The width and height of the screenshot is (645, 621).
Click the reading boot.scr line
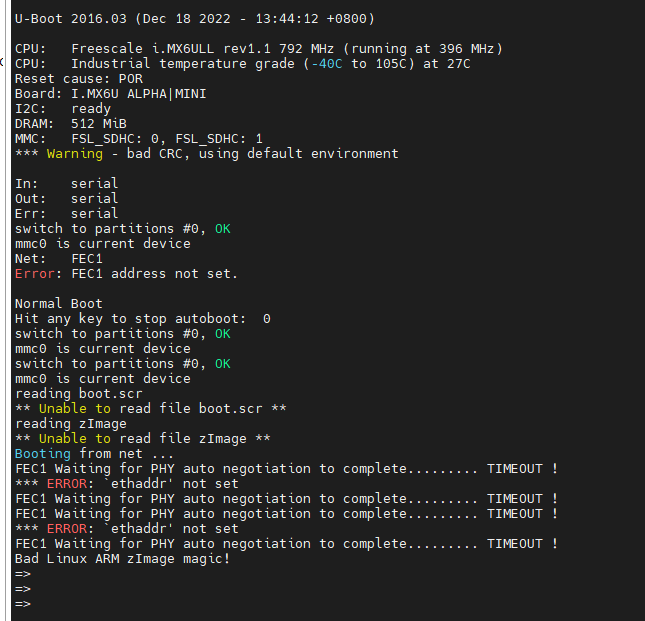coord(79,394)
